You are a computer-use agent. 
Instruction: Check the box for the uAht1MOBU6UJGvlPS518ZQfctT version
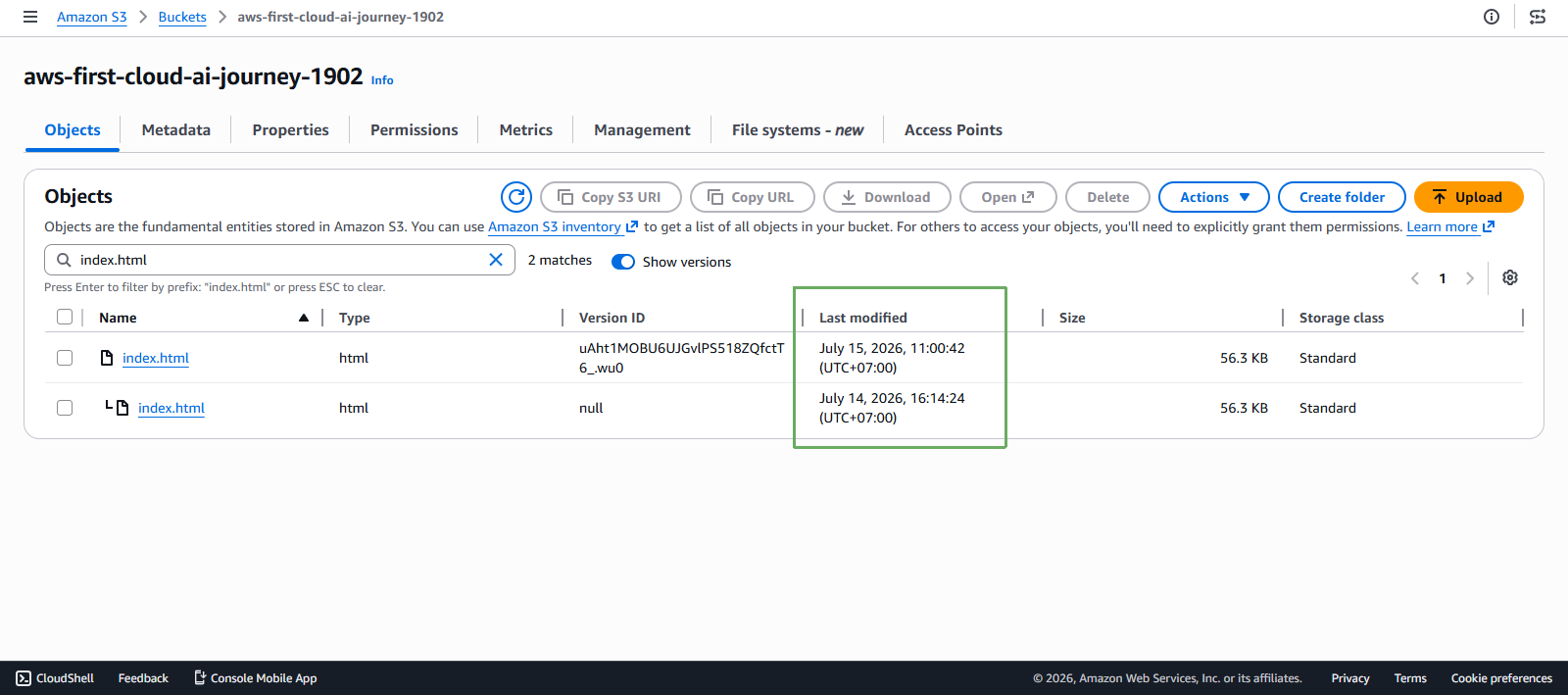coord(65,358)
